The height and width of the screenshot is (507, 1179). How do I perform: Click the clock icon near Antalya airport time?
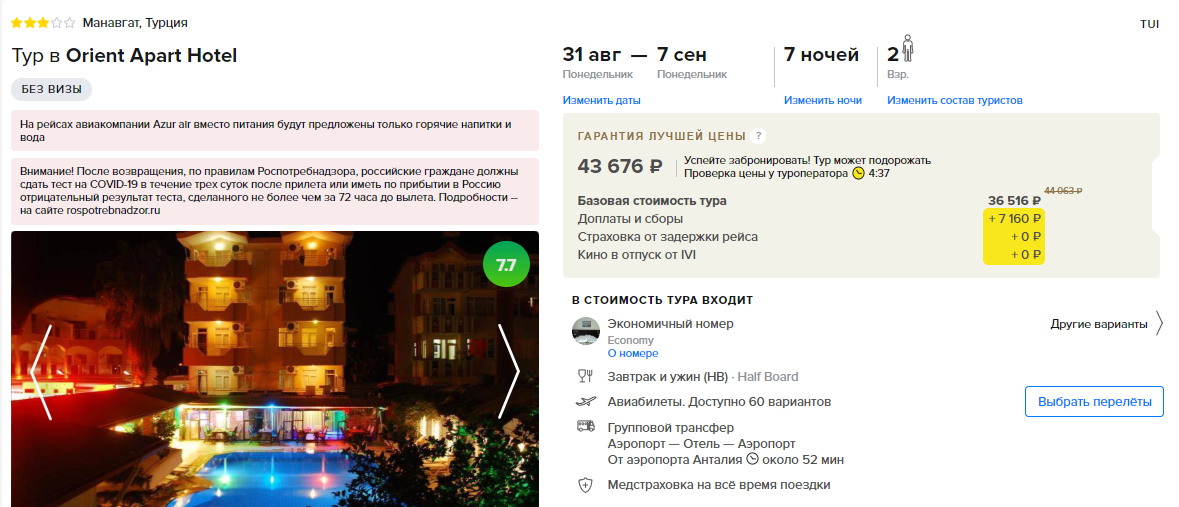pyautogui.click(x=752, y=459)
